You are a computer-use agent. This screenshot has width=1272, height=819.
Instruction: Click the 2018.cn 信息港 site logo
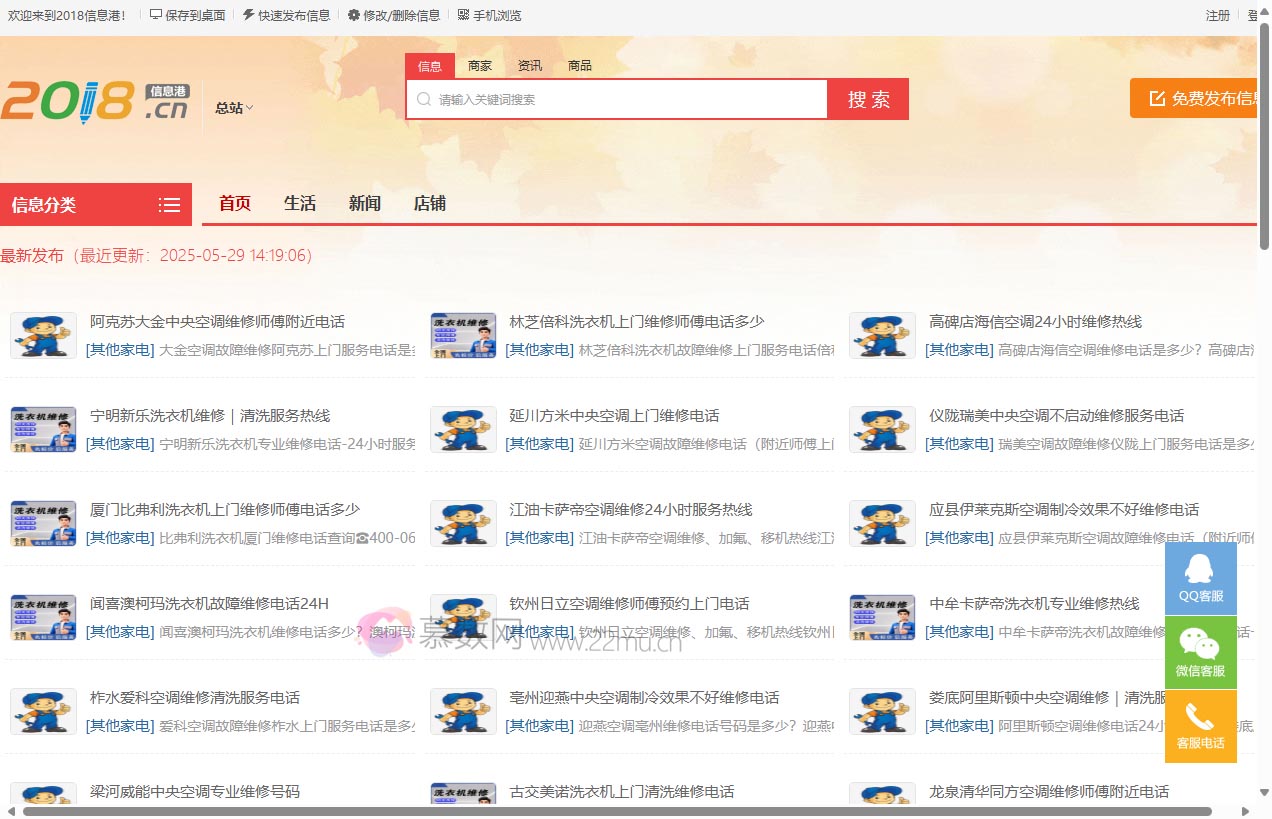95,102
